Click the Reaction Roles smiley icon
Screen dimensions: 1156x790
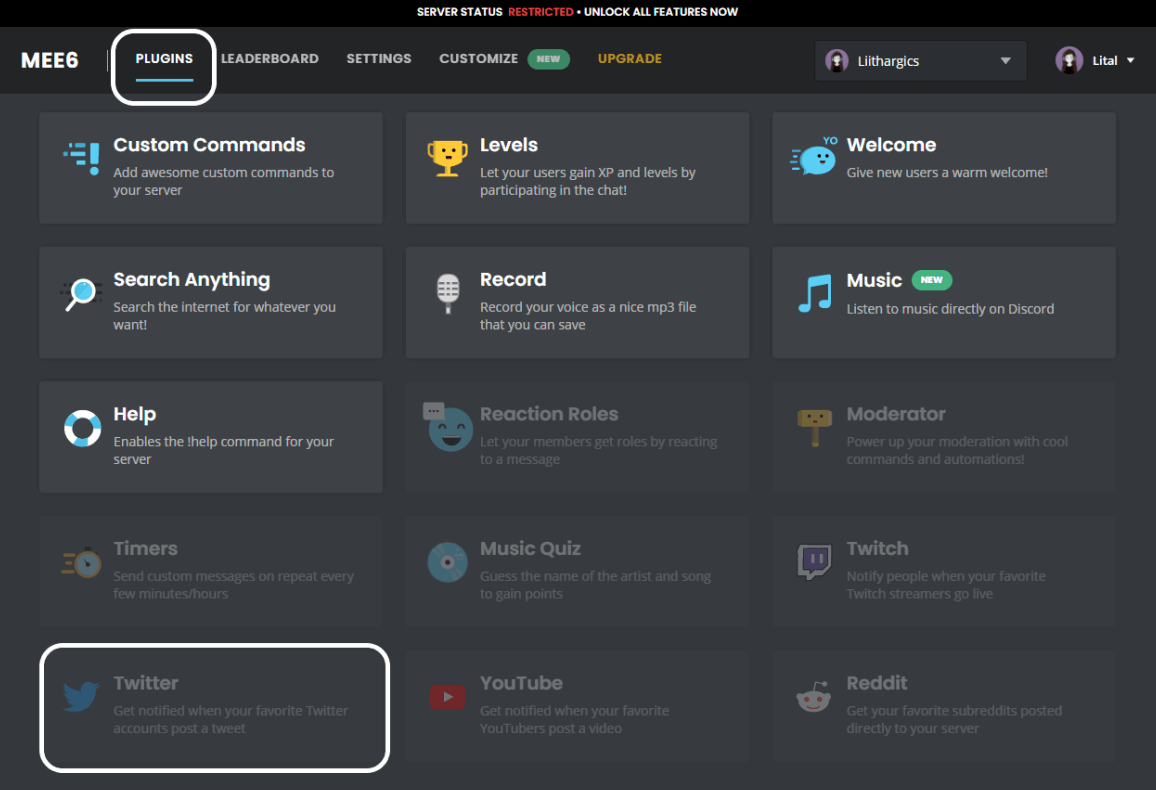[448, 427]
